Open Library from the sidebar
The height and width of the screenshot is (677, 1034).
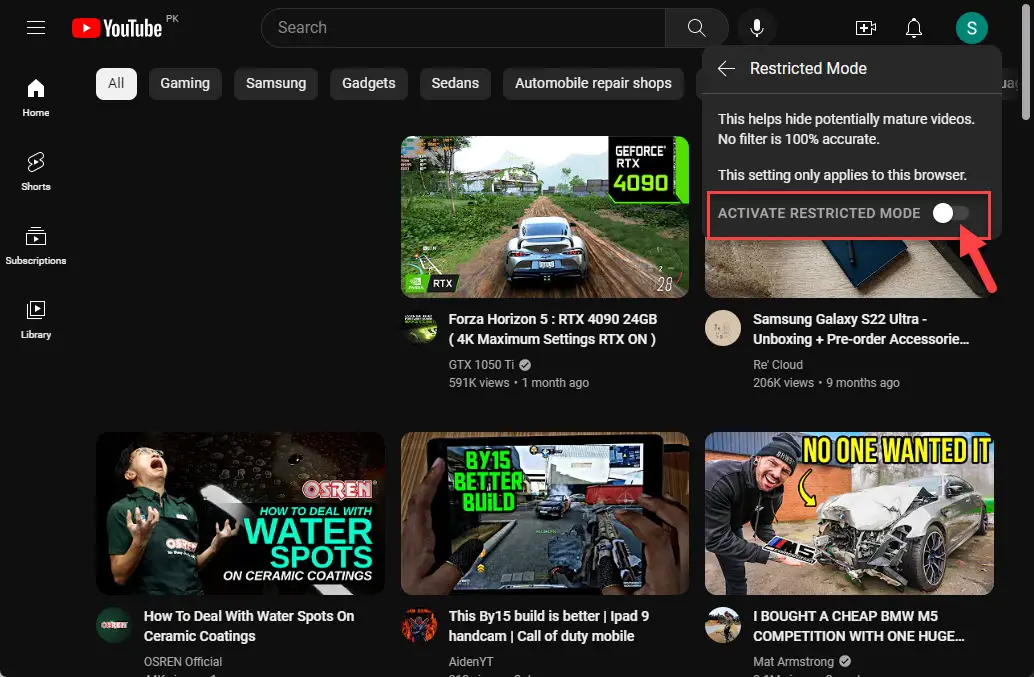pos(36,318)
